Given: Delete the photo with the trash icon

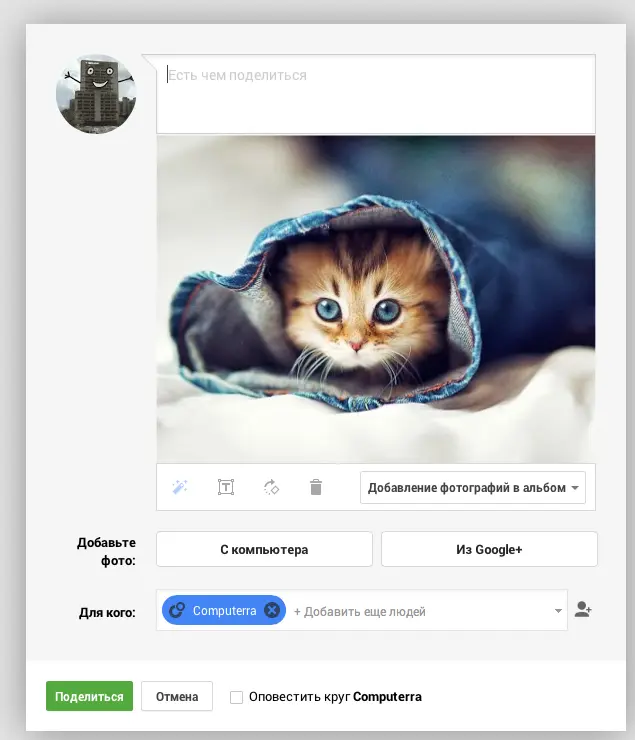Looking at the screenshot, I should click(x=316, y=487).
